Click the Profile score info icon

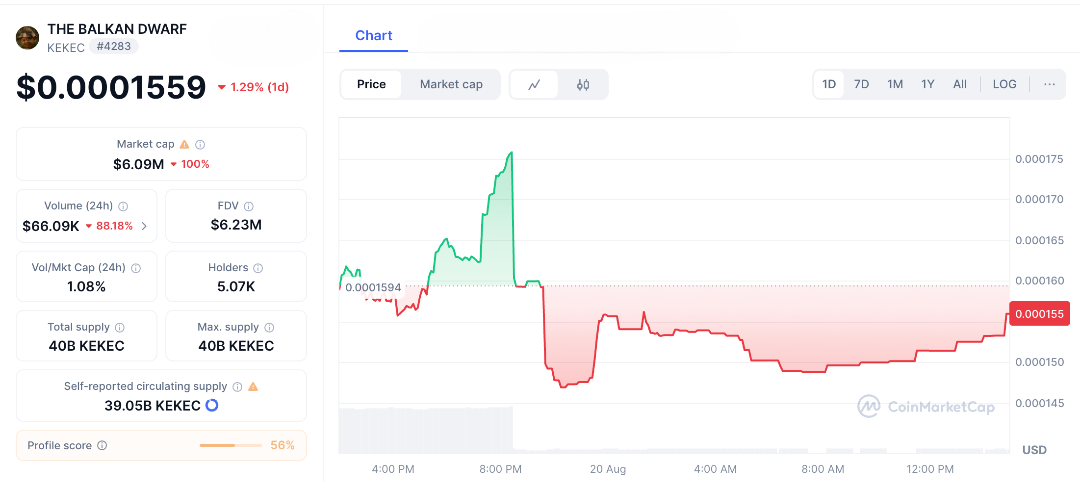[x=102, y=446]
